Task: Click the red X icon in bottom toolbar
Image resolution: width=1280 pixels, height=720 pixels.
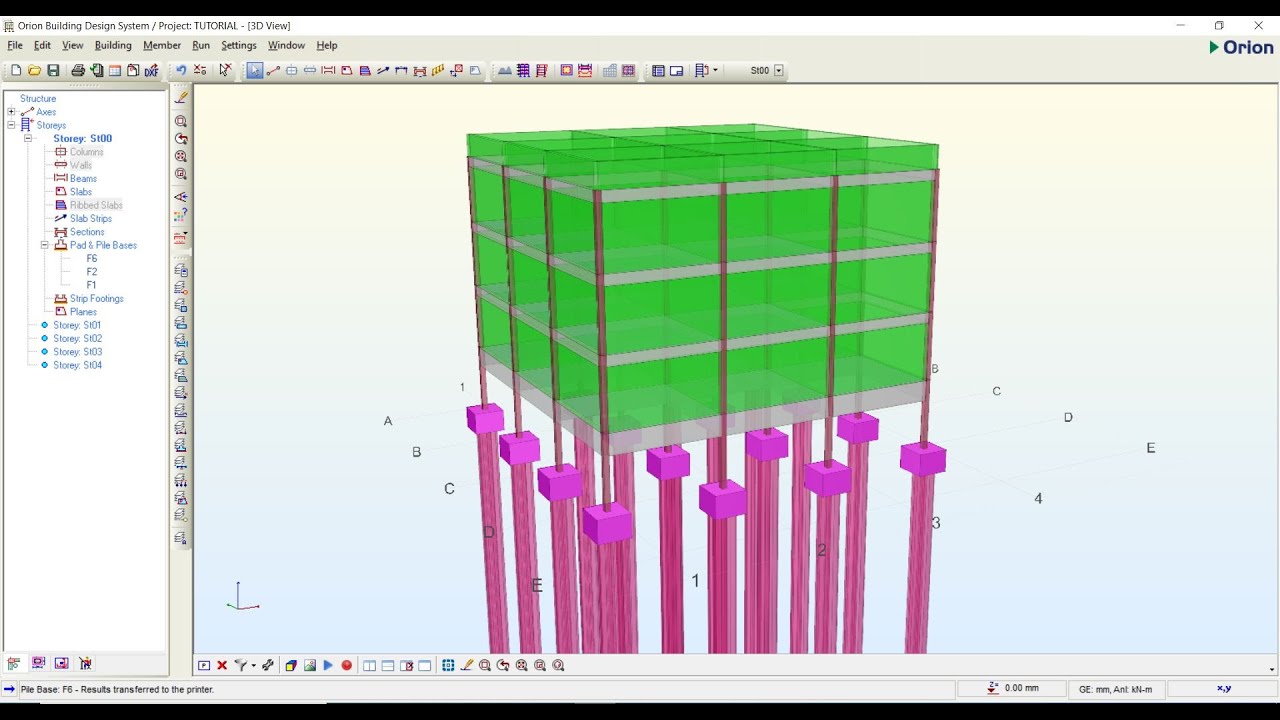Action: 222,665
